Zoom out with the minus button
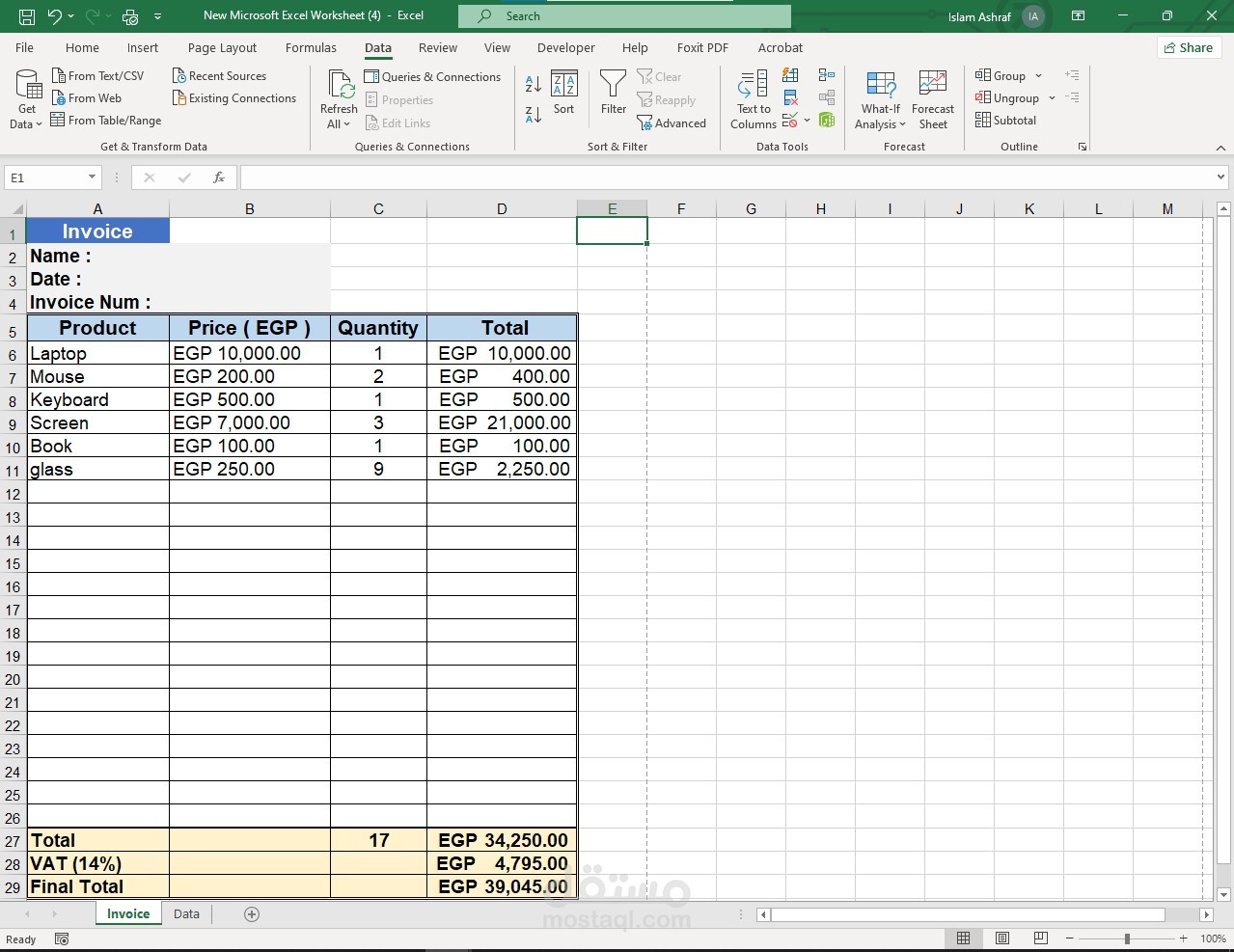This screenshot has height=952, width=1234. click(x=1070, y=938)
